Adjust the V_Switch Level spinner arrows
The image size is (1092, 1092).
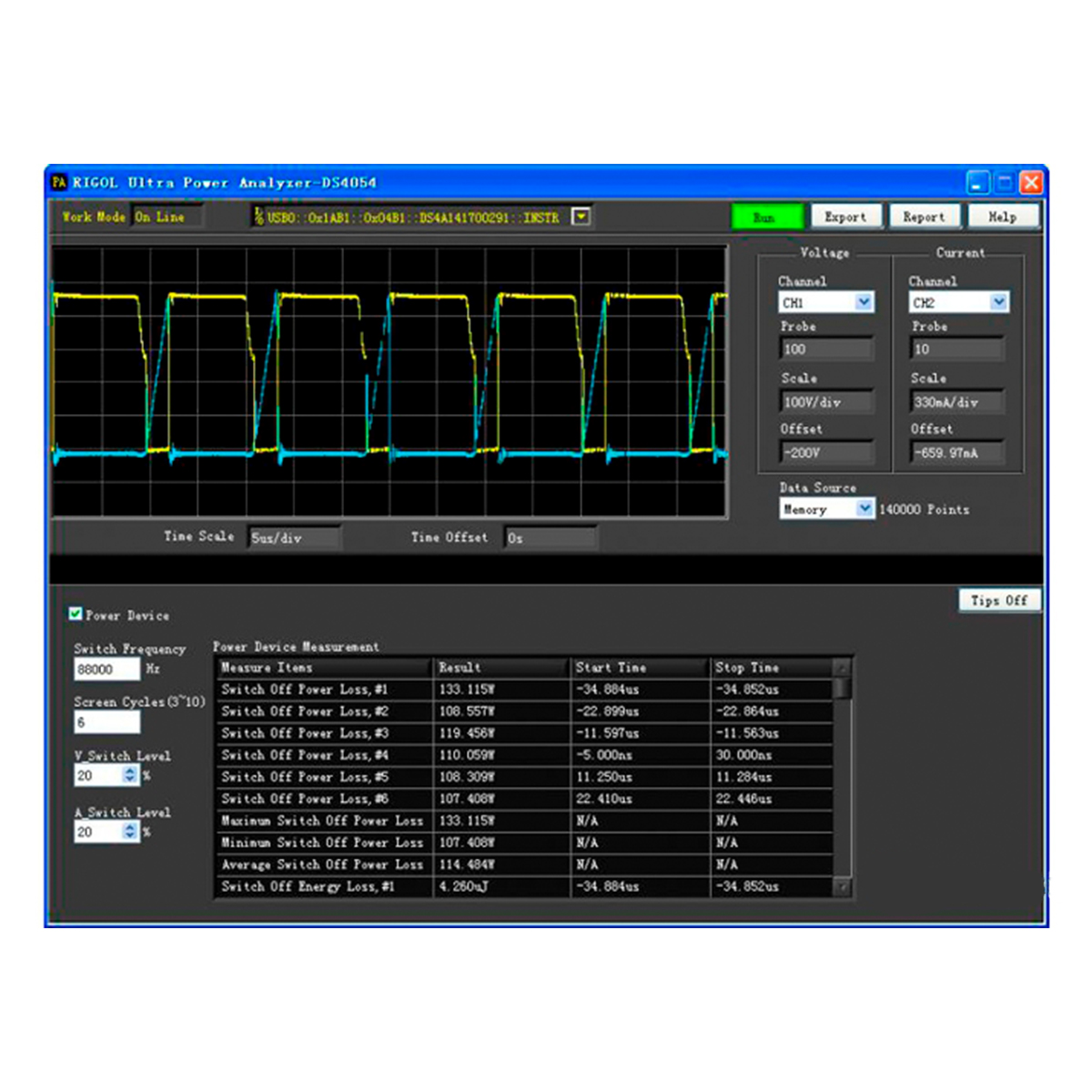click(x=130, y=775)
